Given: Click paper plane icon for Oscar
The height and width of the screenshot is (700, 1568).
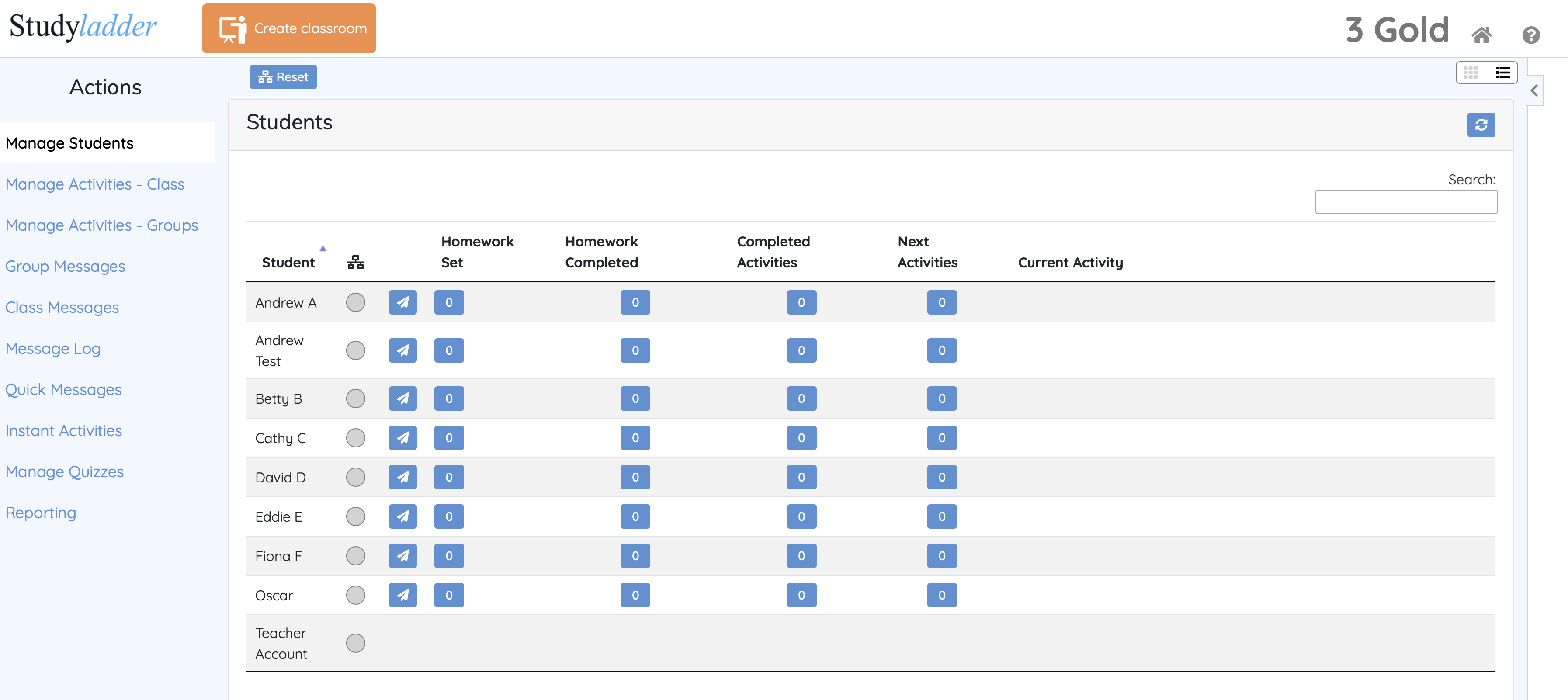Looking at the screenshot, I should point(402,595).
